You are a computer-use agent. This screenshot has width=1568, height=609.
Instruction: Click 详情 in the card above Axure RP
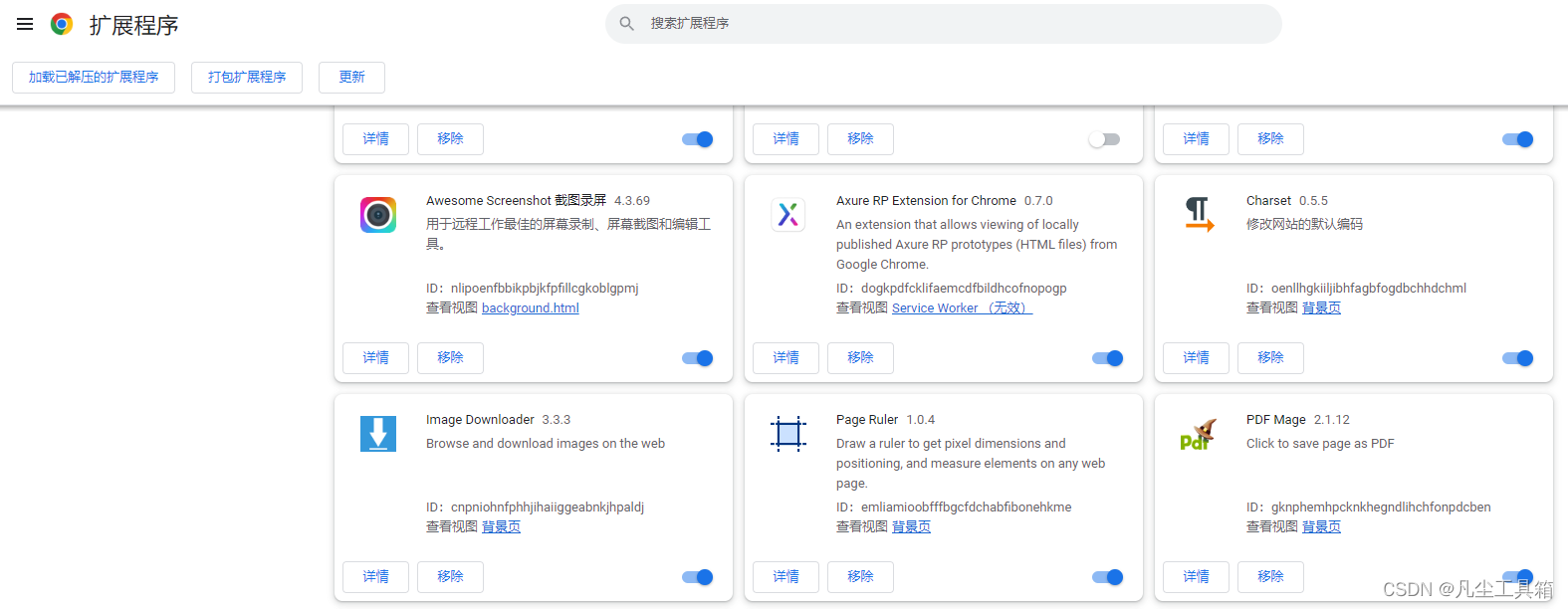785,139
